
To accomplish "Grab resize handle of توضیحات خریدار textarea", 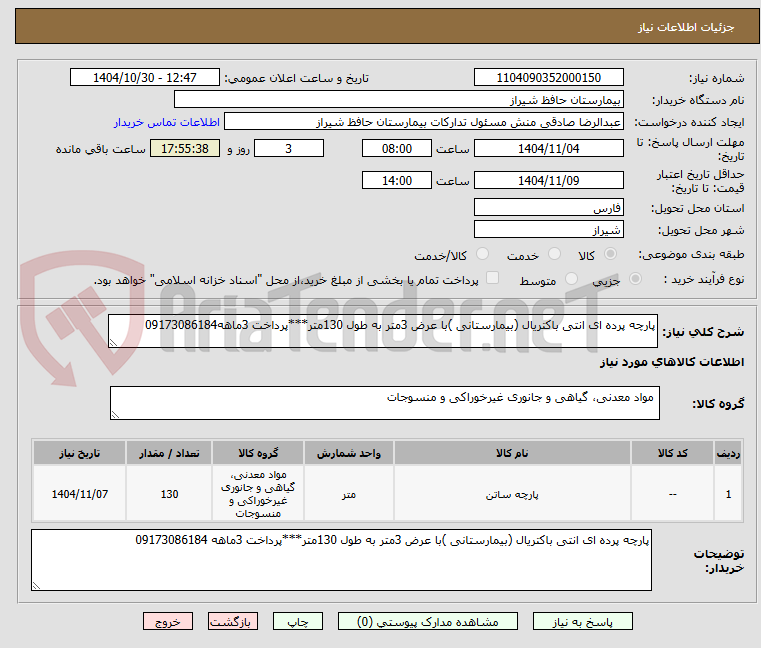I will tap(36, 586).
